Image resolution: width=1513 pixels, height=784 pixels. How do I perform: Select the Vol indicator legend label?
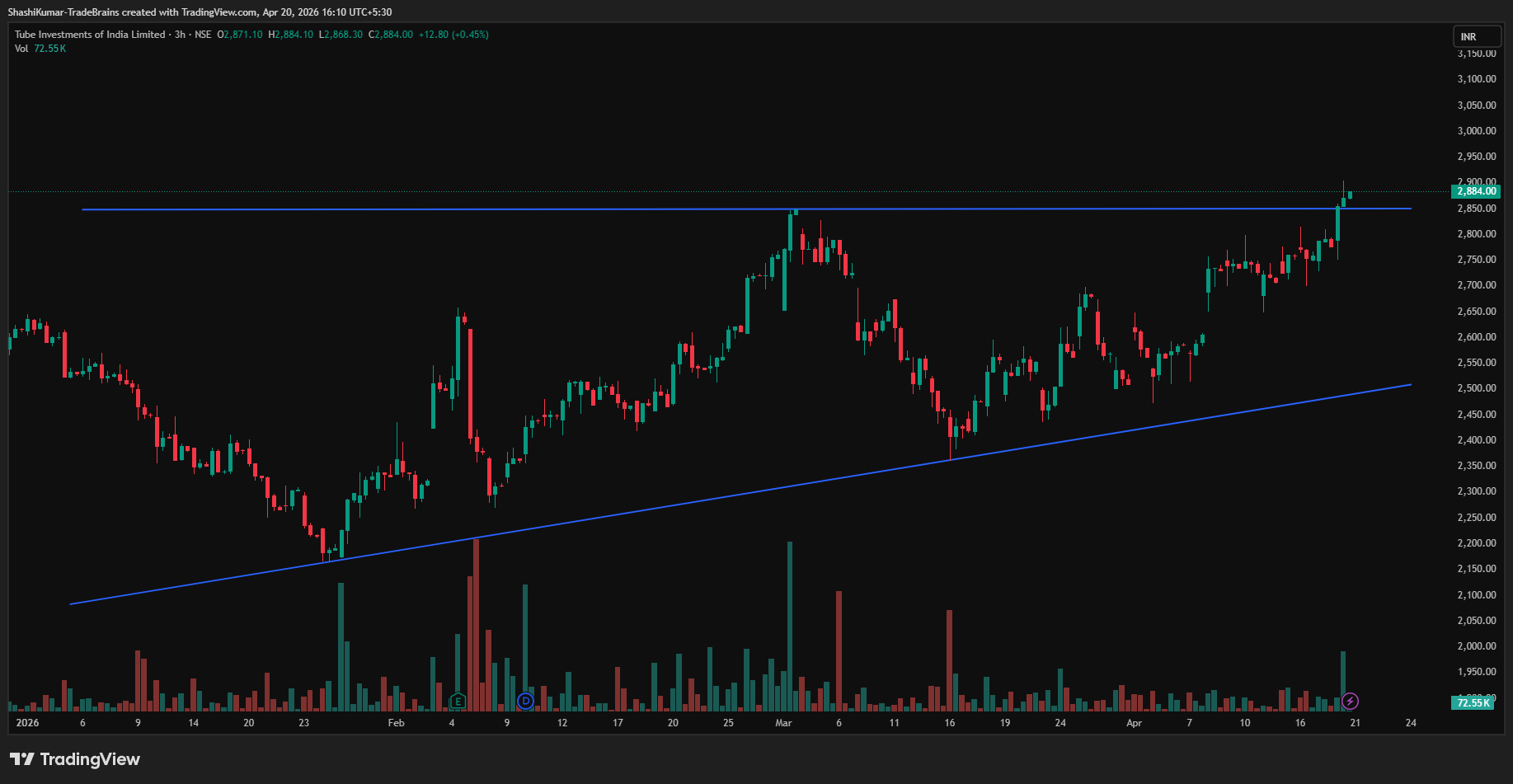[21, 49]
